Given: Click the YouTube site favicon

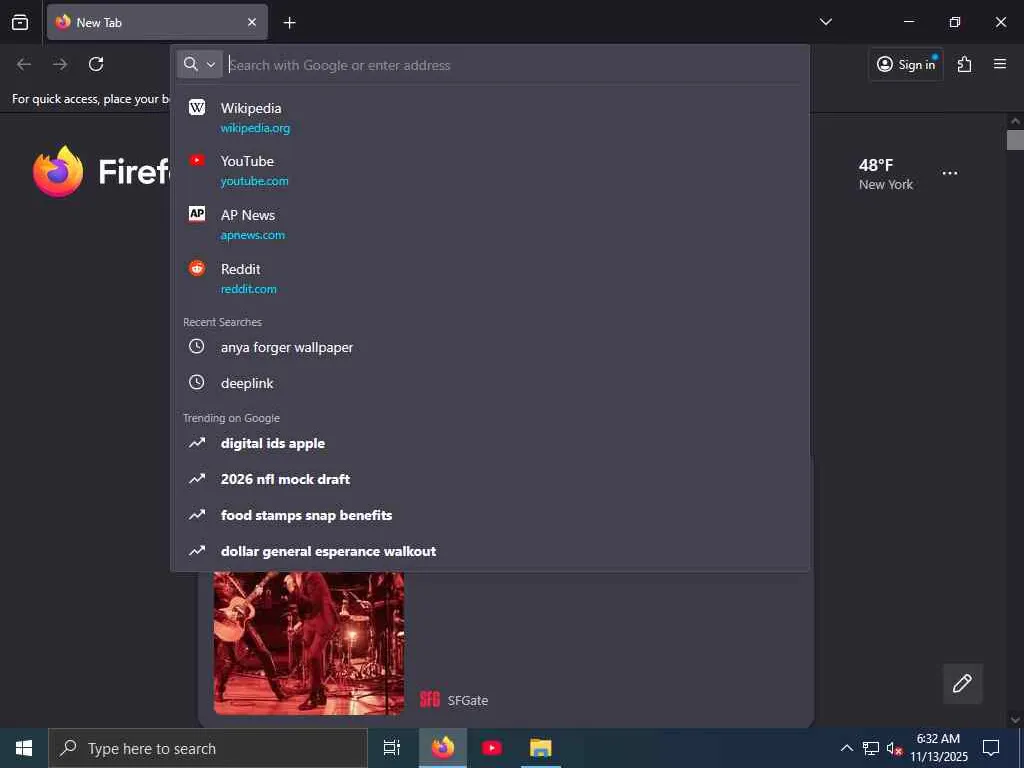Looking at the screenshot, I should click(x=197, y=161).
